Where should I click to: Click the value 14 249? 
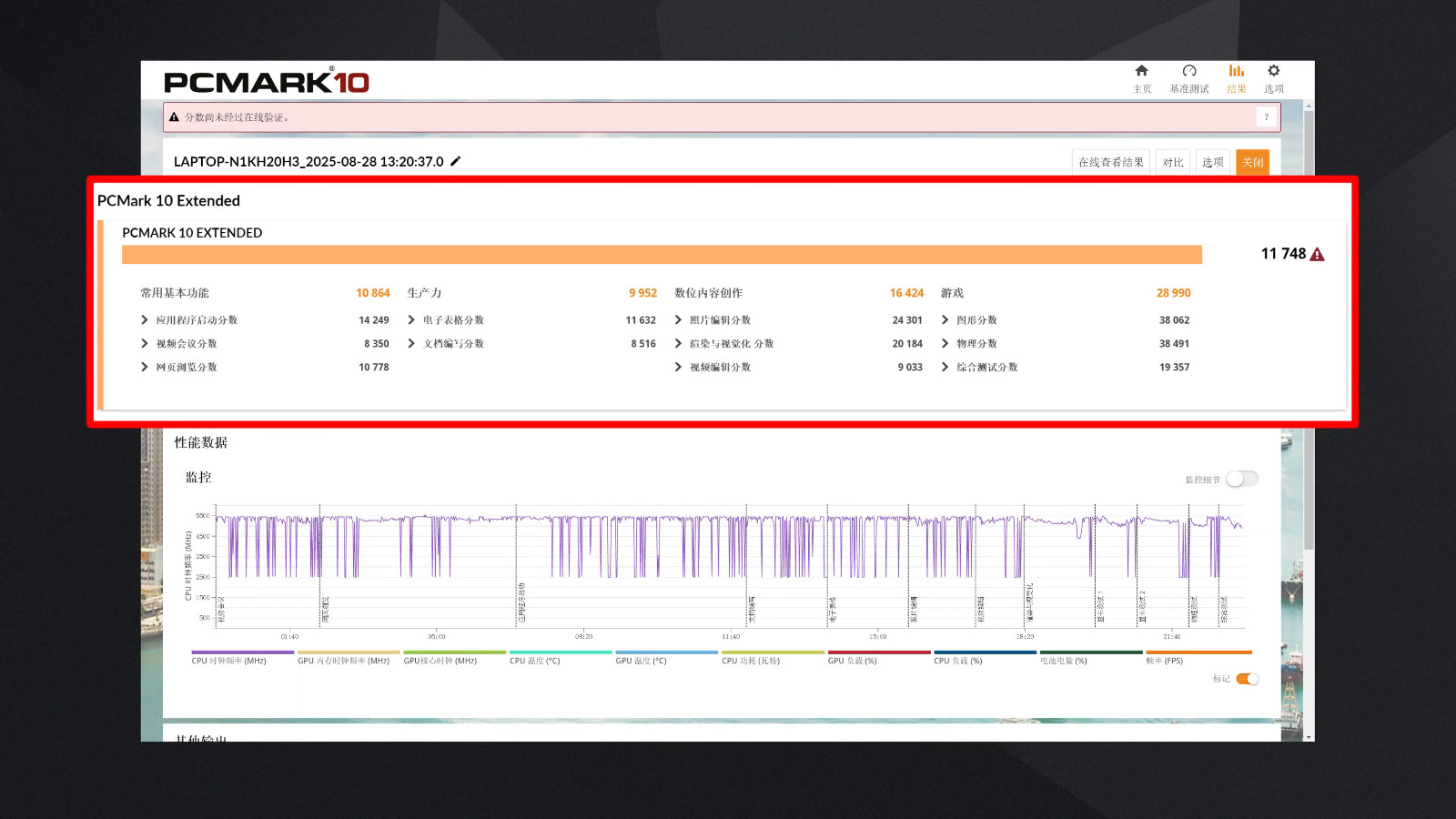pyautogui.click(x=373, y=320)
